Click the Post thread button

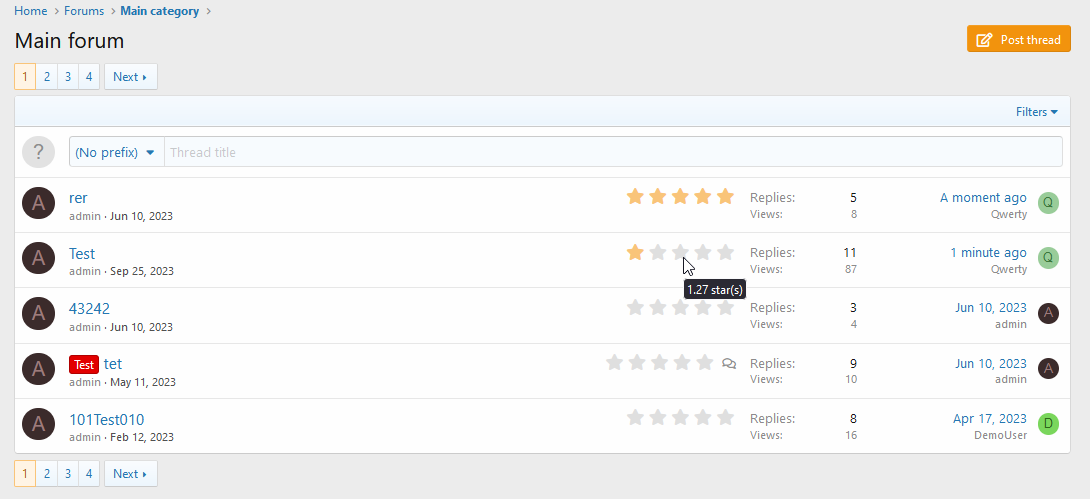(x=1018, y=40)
